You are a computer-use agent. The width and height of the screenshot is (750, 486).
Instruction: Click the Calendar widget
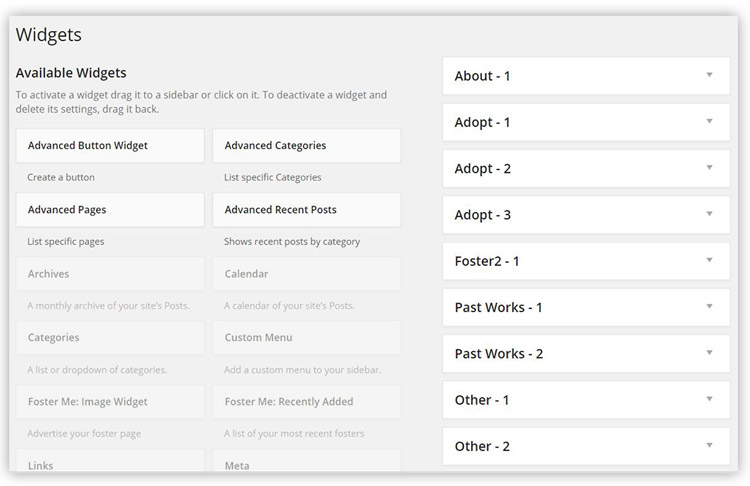307,274
